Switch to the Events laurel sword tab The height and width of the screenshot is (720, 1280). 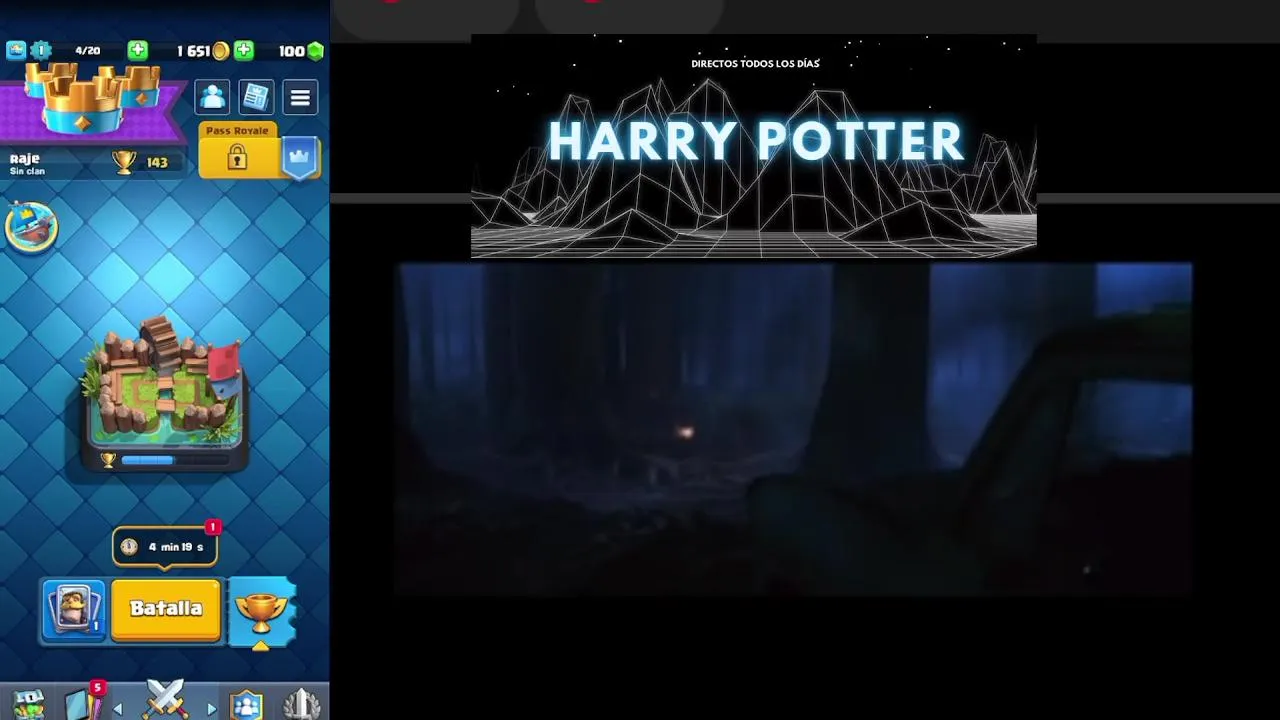tap(302, 704)
